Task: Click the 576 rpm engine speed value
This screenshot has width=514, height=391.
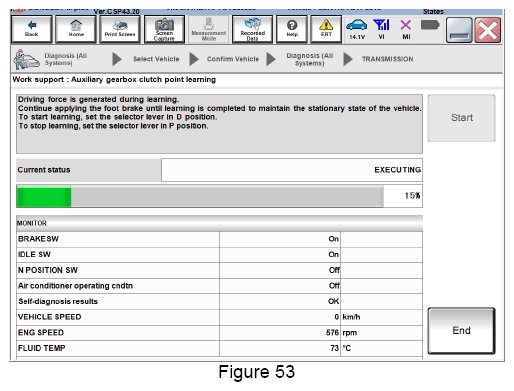Action: click(x=332, y=333)
